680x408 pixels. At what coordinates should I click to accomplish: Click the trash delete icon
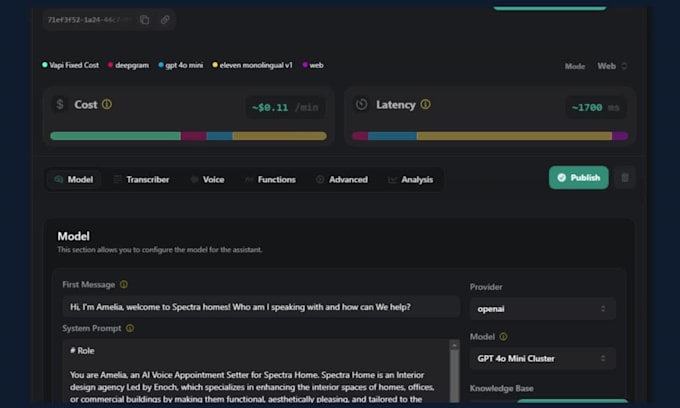[x=625, y=178]
